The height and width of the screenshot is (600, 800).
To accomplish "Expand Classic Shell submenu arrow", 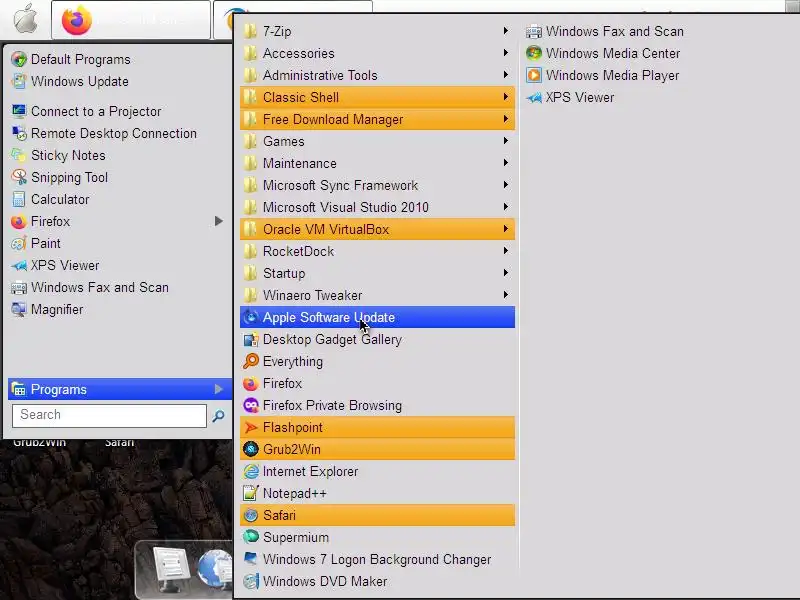I will tap(506, 96).
